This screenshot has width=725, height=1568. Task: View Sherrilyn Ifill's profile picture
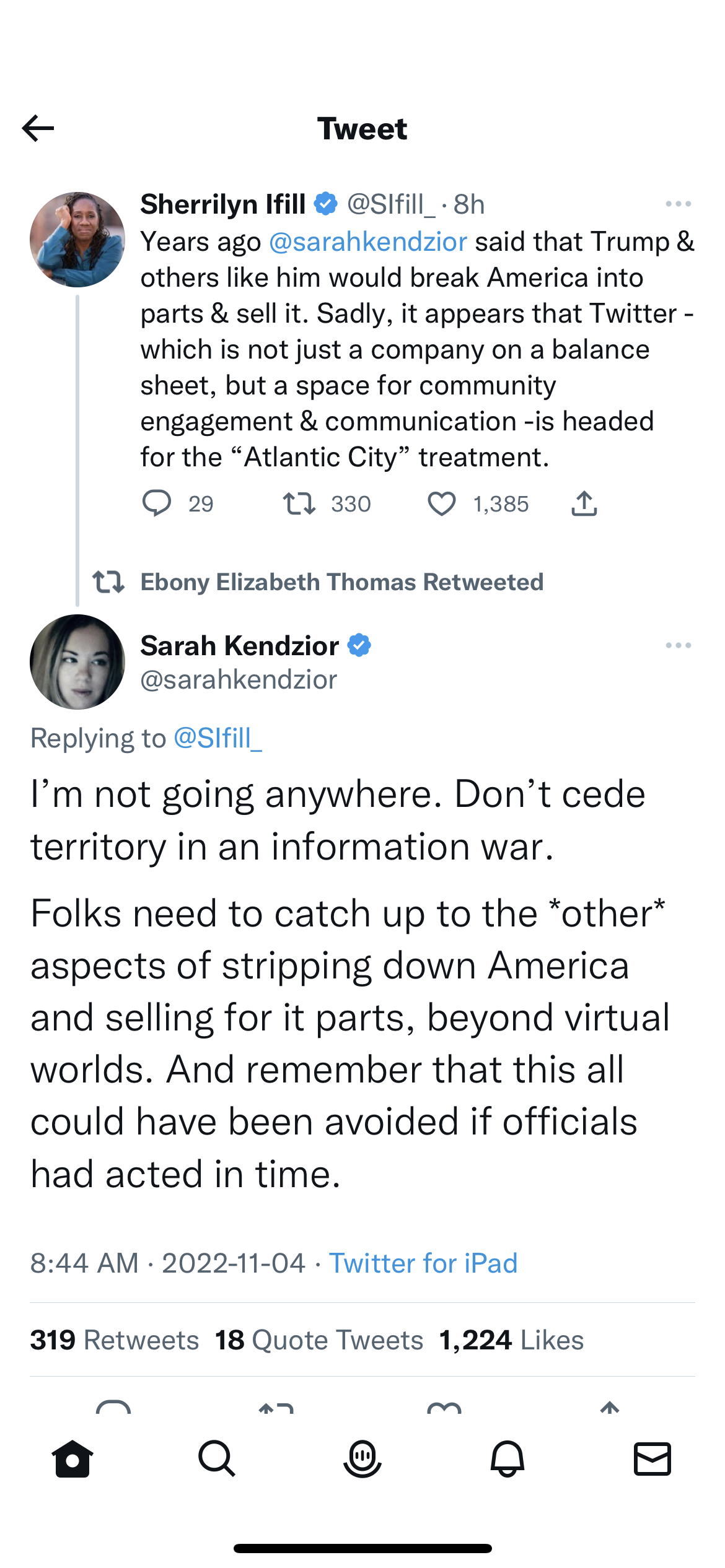click(x=77, y=240)
